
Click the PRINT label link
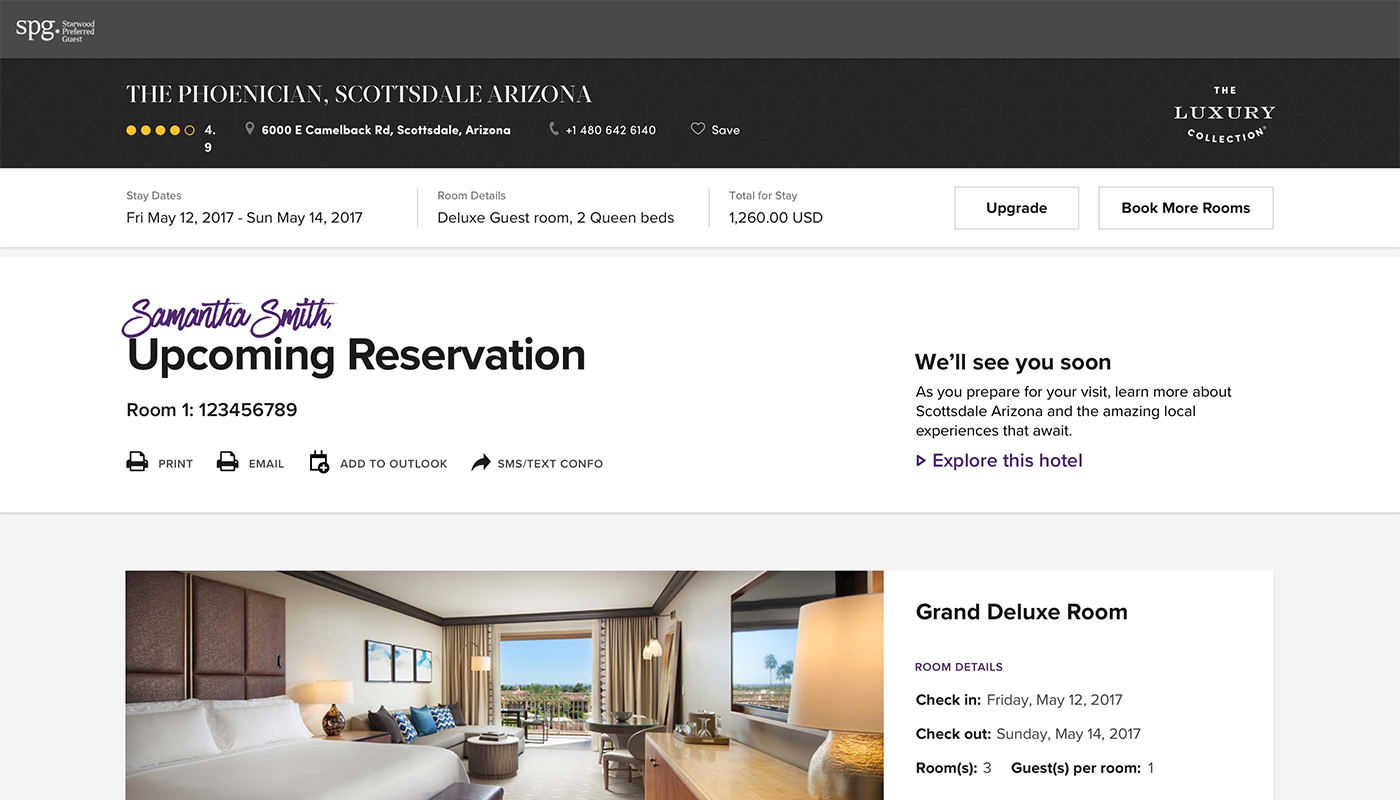175,464
